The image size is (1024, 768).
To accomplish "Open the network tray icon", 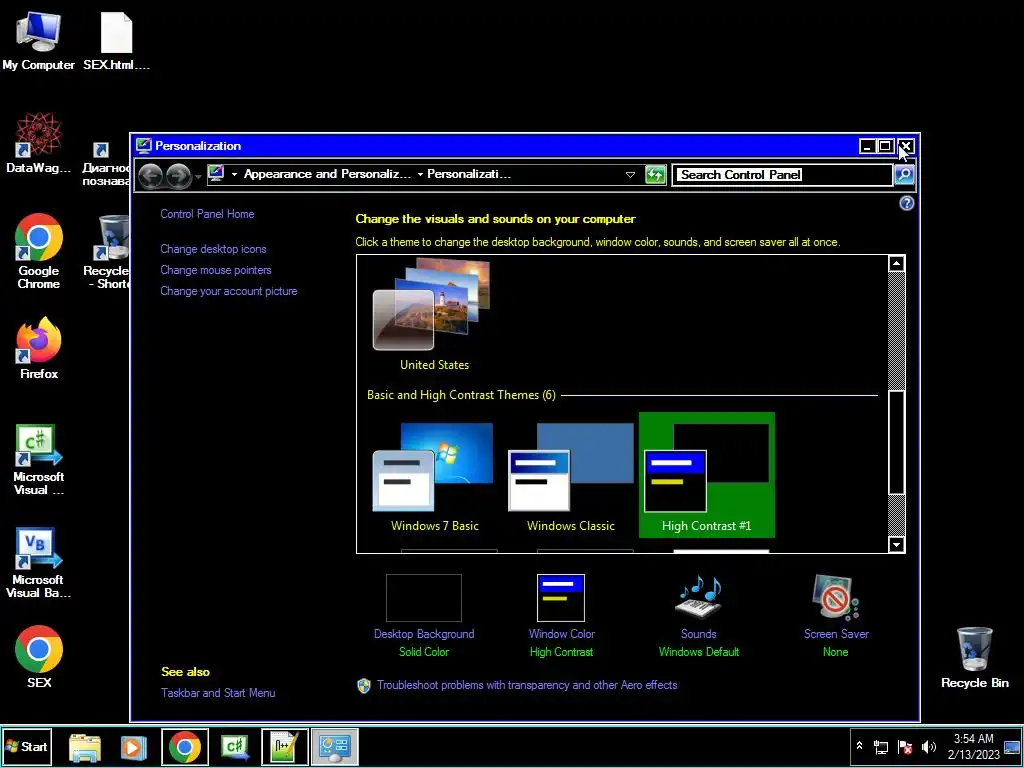I will [881, 747].
